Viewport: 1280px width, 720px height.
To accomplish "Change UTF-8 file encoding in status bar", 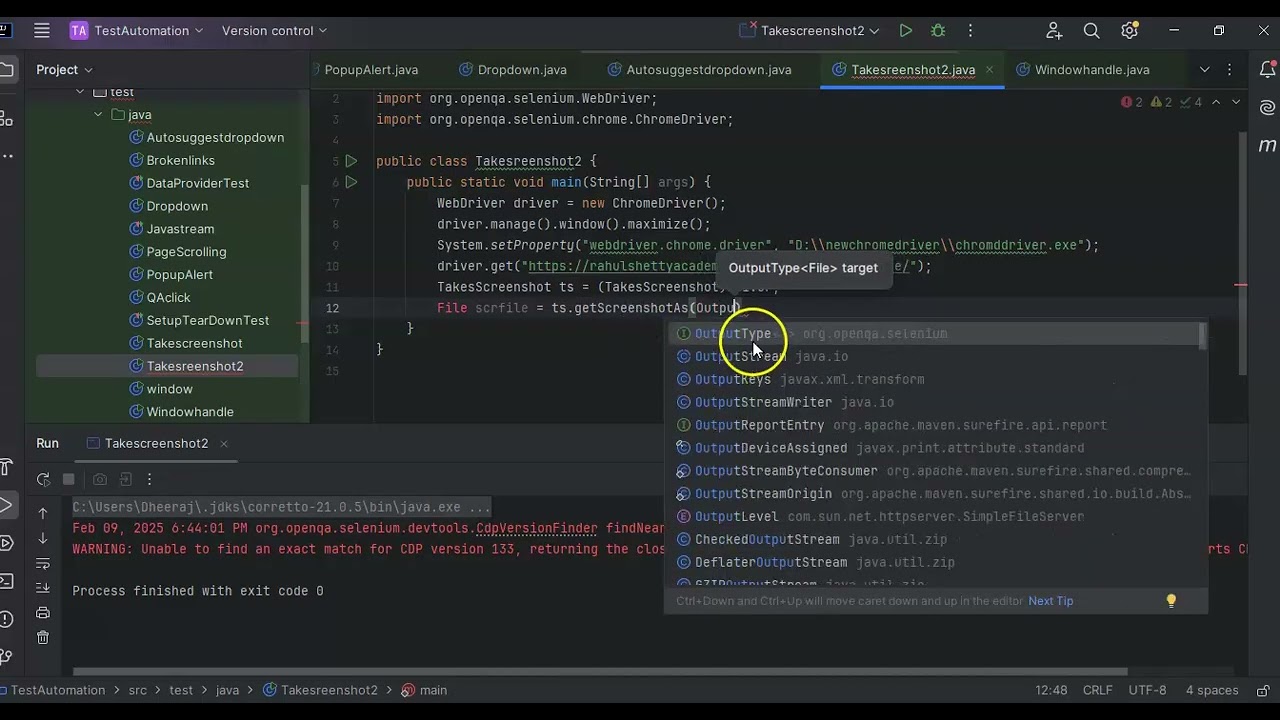I will tap(1147, 691).
